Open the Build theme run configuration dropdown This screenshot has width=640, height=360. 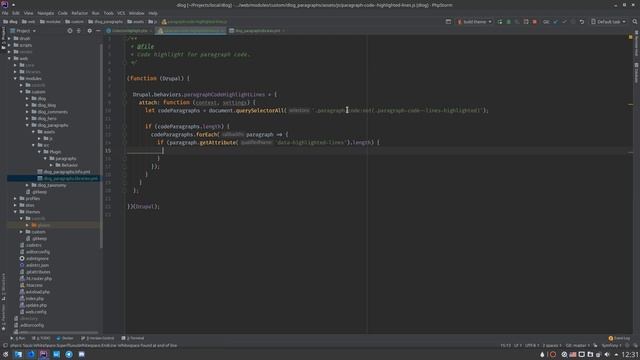pyautogui.click(x=475, y=22)
